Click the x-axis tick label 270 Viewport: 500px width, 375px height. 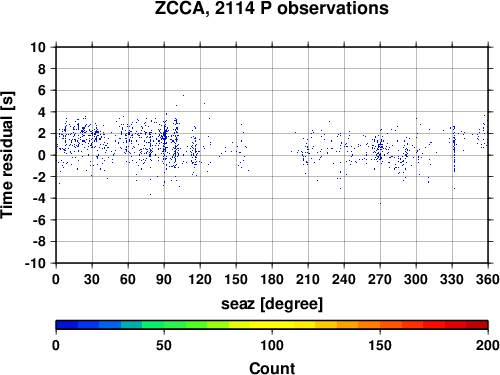click(x=380, y=279)
